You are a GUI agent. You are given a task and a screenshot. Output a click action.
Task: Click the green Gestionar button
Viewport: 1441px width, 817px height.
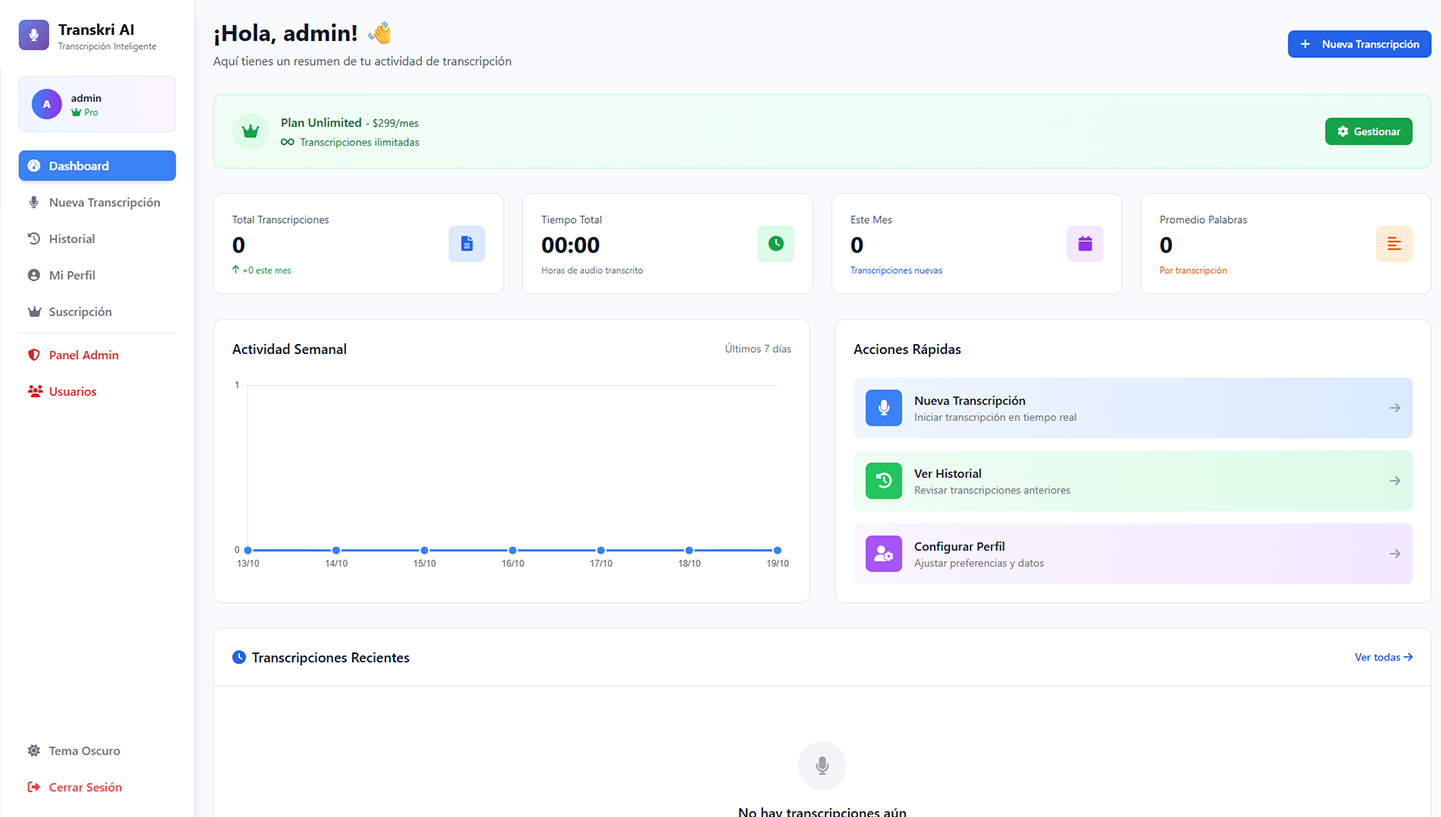pyautogui.click(x=1368, y=131)
